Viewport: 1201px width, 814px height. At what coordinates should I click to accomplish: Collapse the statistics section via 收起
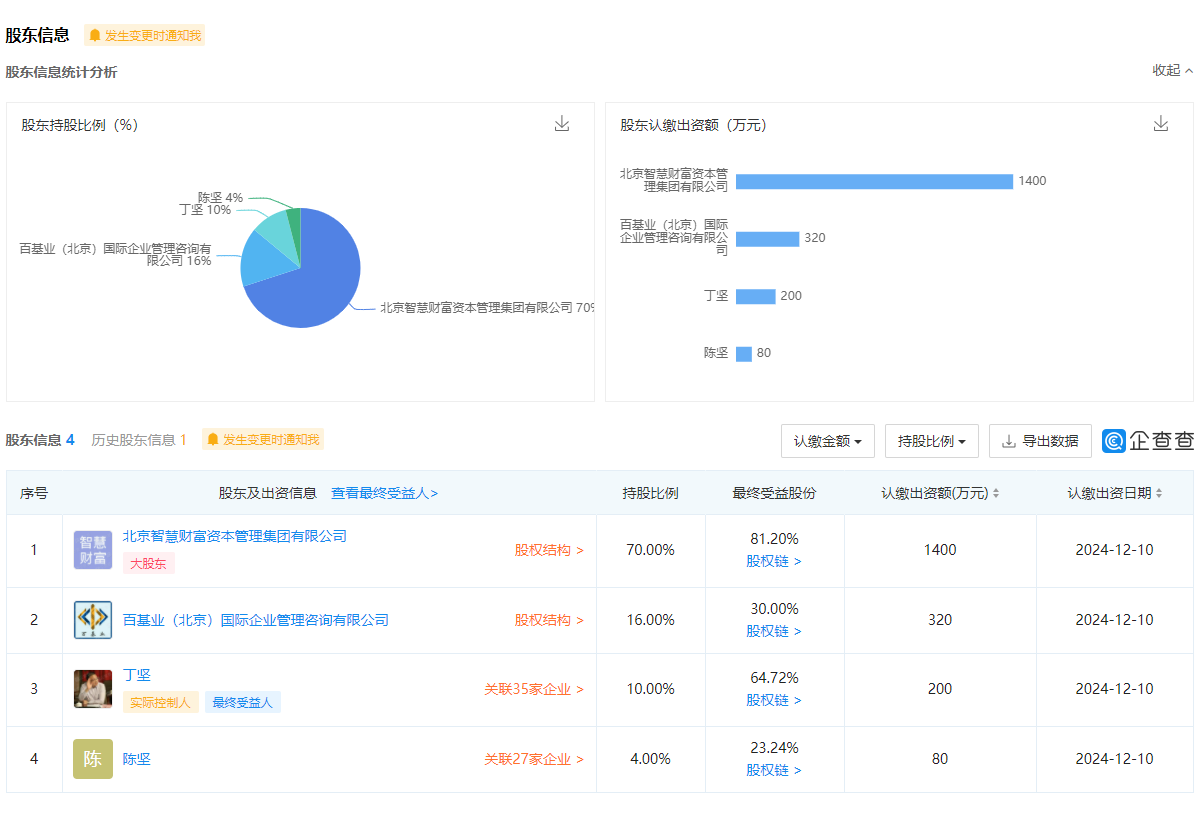1172,71
